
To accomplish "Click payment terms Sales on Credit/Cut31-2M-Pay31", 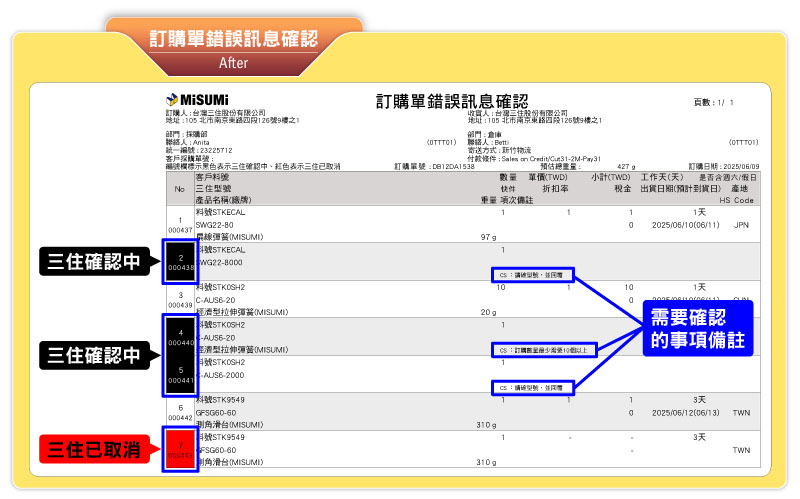I will (x=551, y=159).
